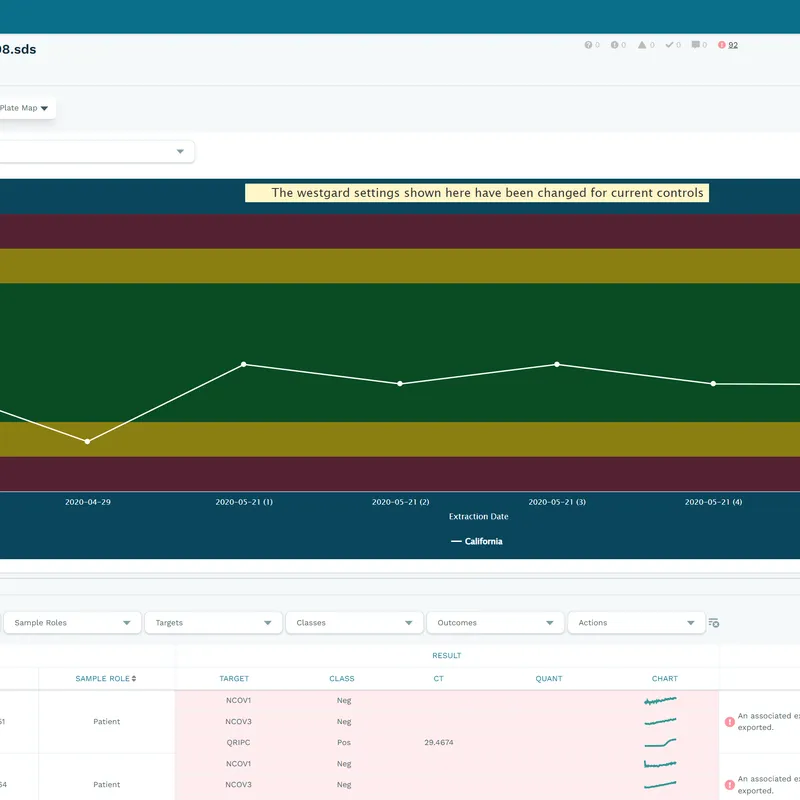
Task: Click the westgard settings changed notification banner
Action: pos(477,193)
